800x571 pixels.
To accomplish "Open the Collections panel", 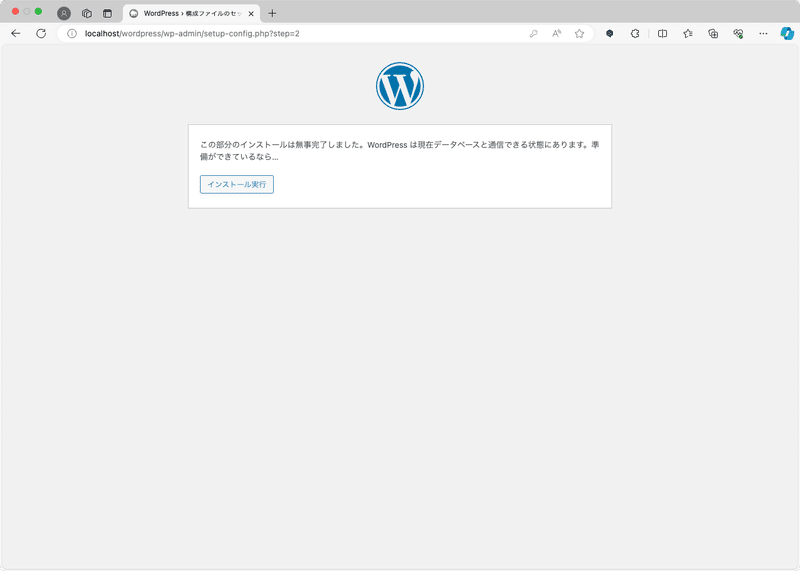I will [713, 34].
